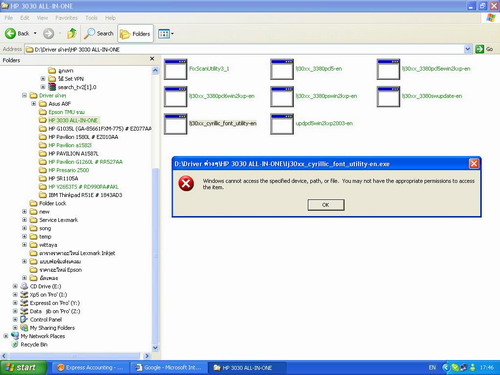The width and height of the screenshot is (500, 375).
Task: Select the FixScanUtility3_1 file icon
Action: [x=176, y=69]
